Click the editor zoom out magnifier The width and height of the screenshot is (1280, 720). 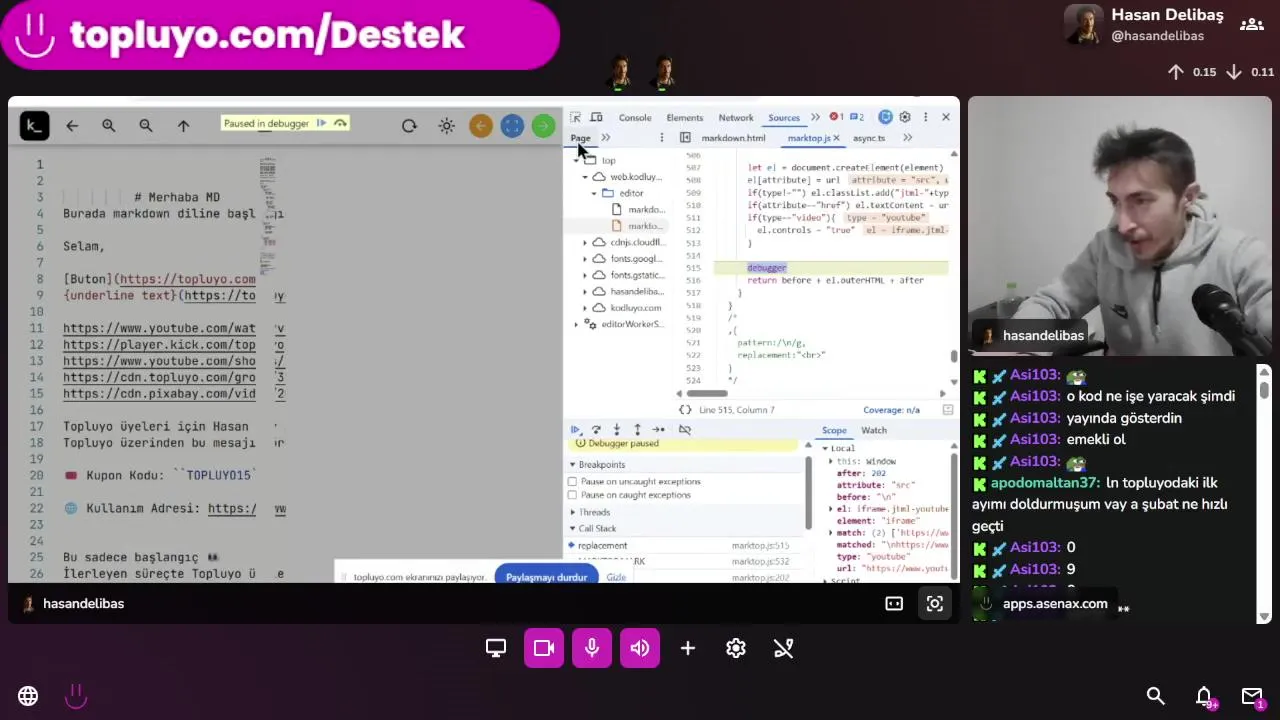[x=146, y=126]
